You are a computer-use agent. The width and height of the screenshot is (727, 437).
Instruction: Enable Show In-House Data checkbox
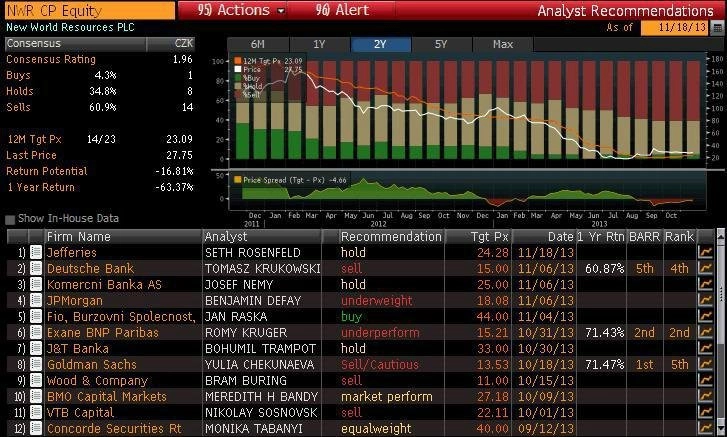click(10, 219)
